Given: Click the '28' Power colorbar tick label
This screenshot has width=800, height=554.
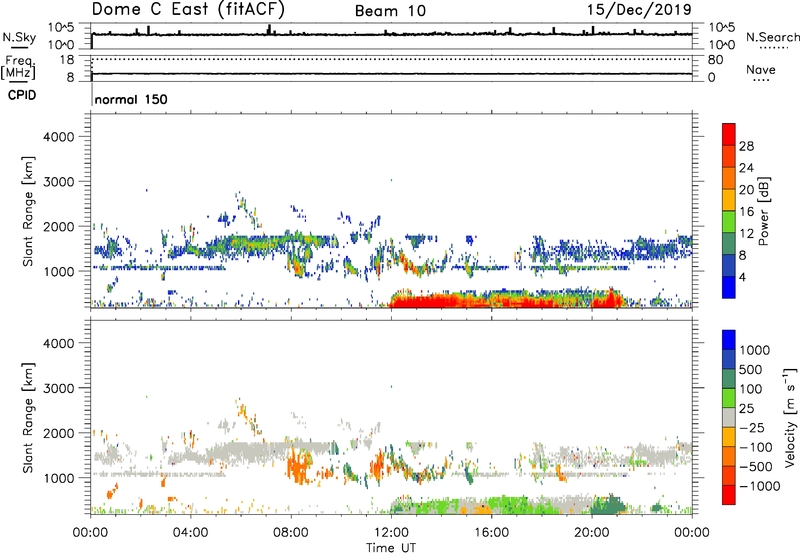Looking at the screenshot, I should [x=746, y=146].
